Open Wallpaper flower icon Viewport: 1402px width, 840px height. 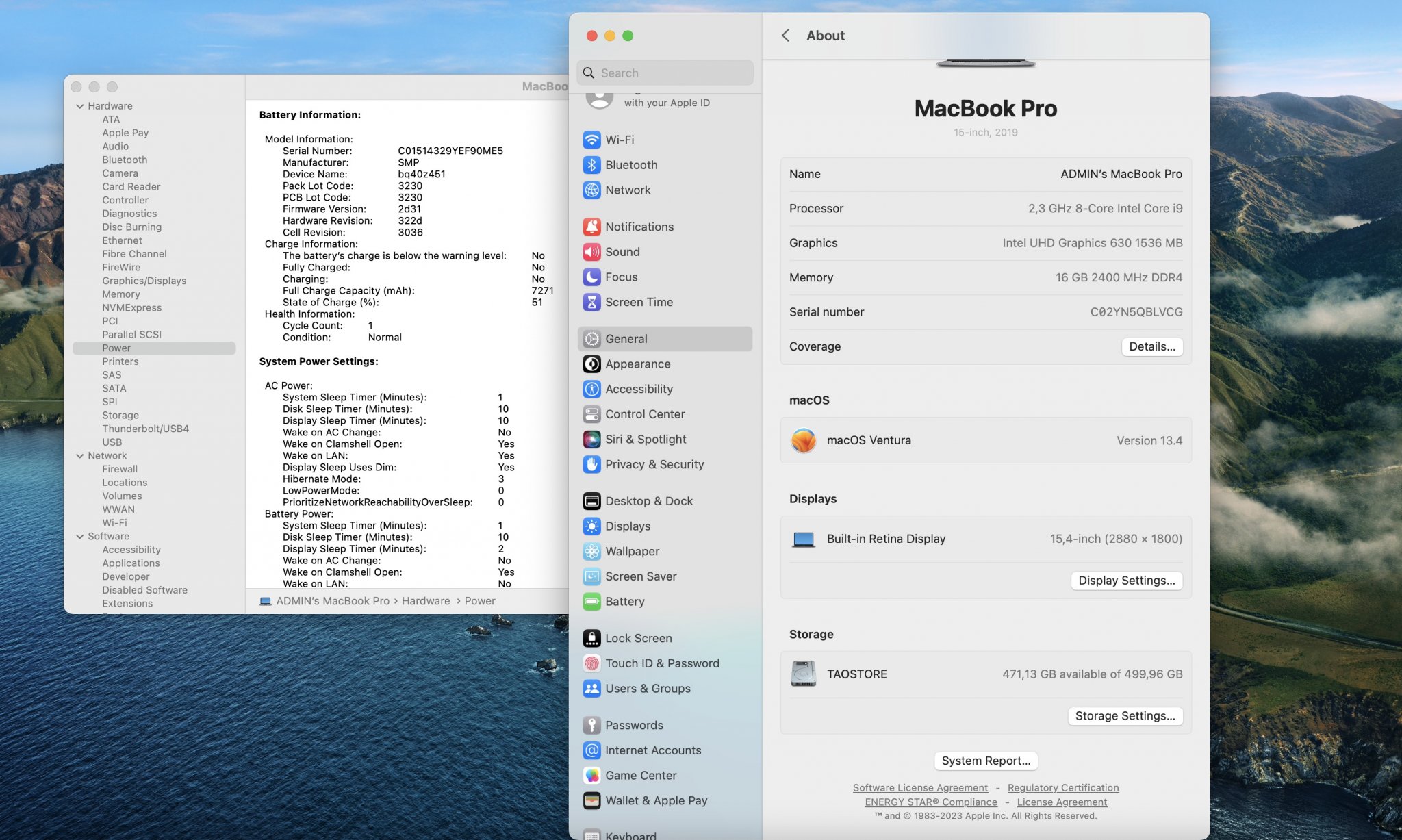tap(591, 551)
